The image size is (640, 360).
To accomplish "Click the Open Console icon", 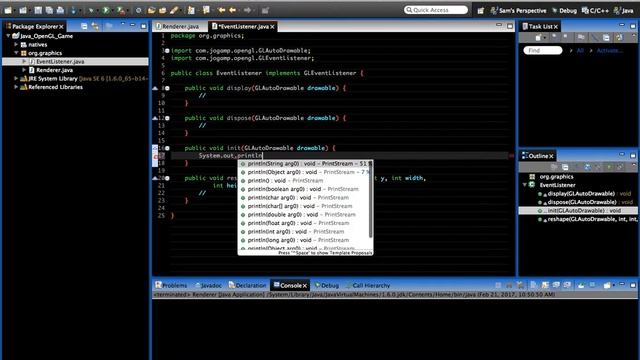I will pyautogui.click(x=608, y=285).
